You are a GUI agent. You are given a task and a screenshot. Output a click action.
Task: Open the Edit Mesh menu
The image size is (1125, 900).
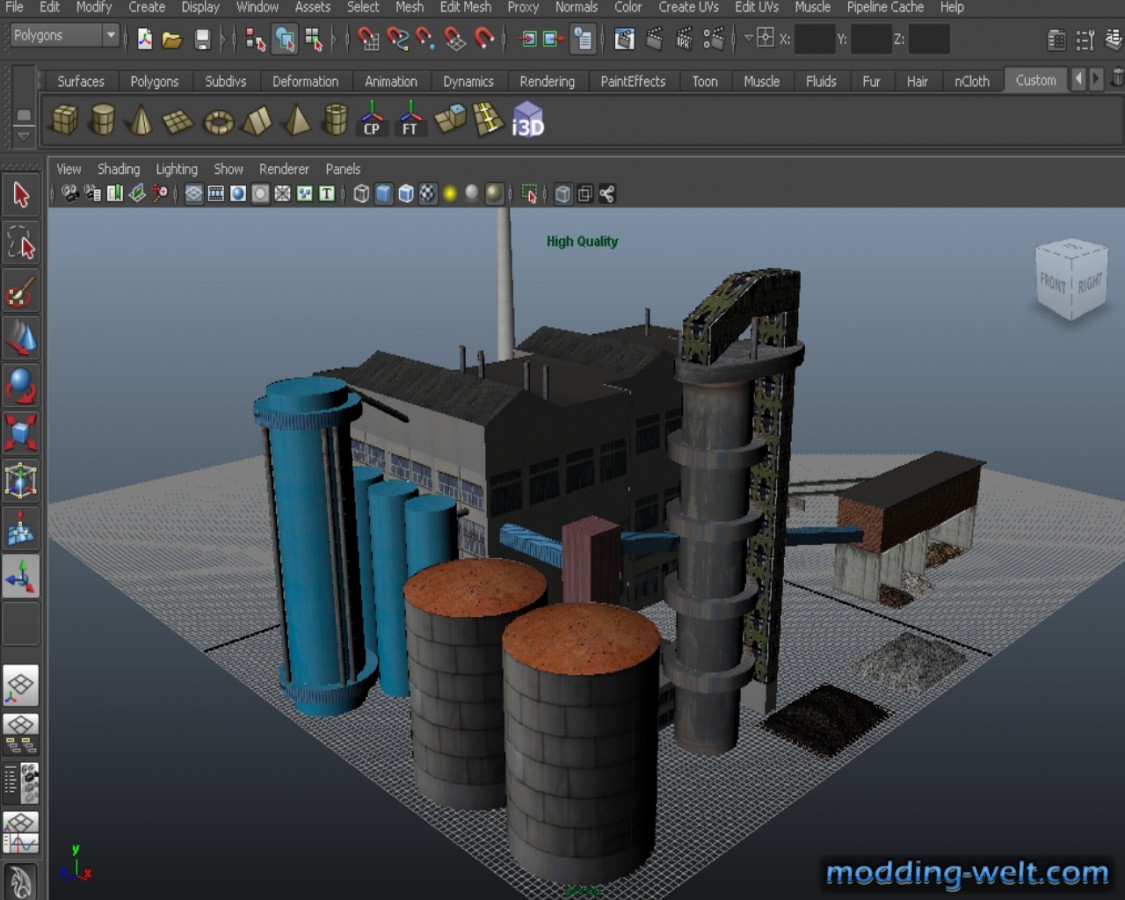pos(466,7)
